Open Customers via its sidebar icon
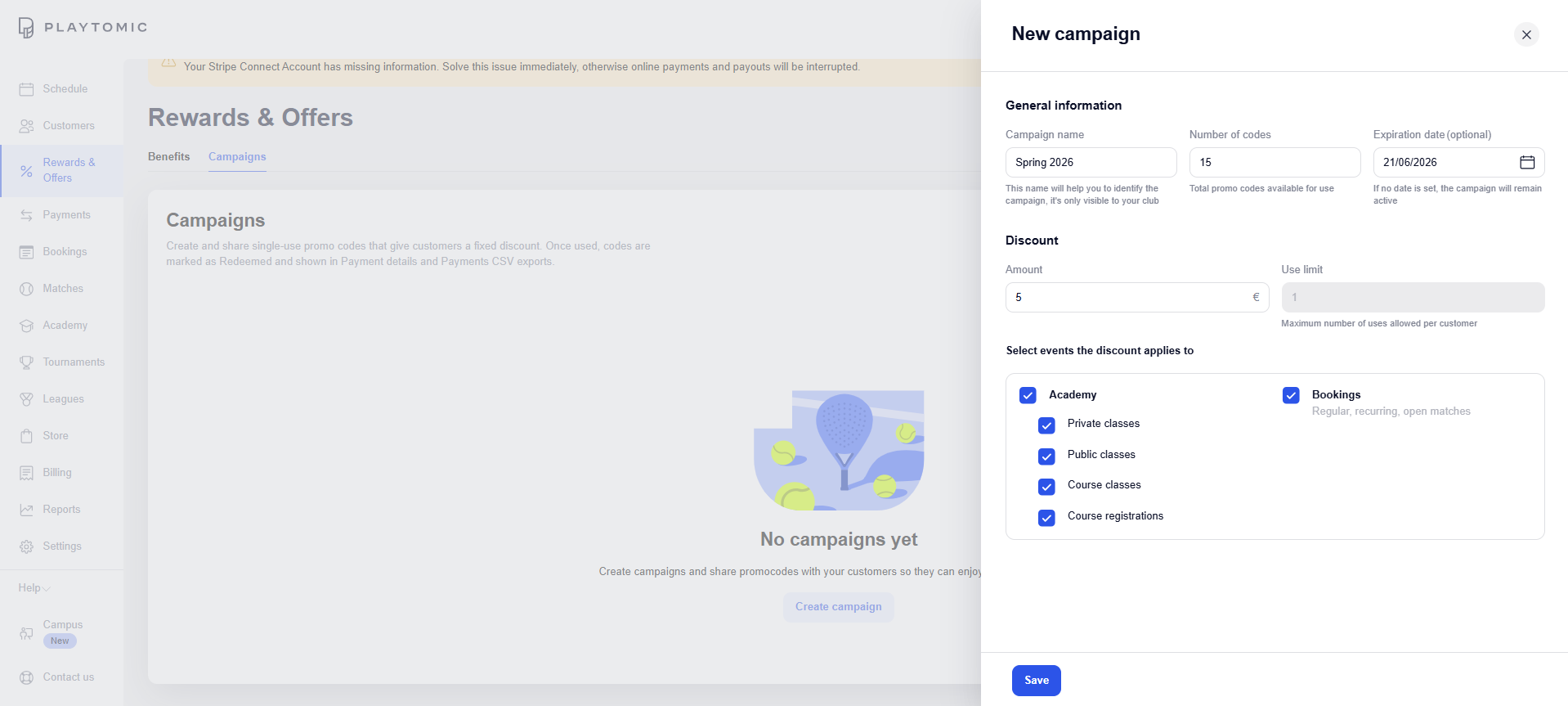Screen dimensions: 1568x706 coord(26,126)
